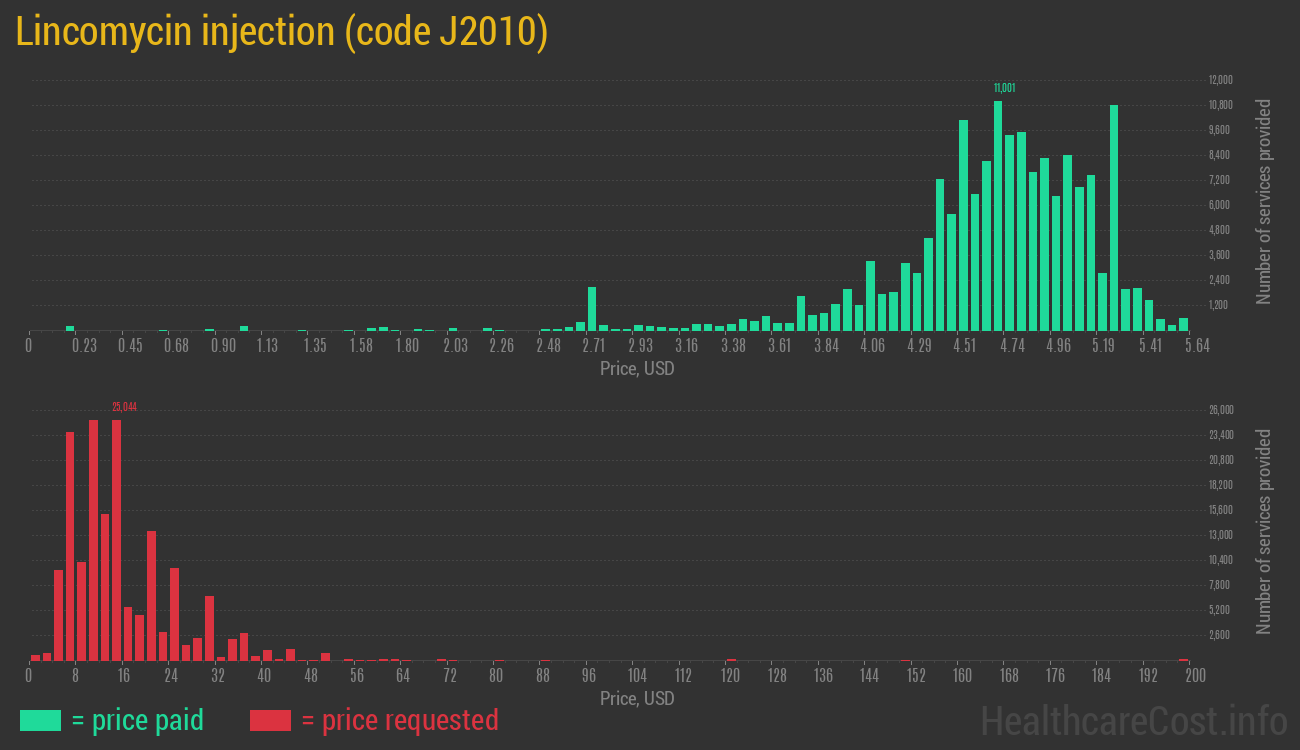Click the green price paid legend swatch

[x=40, y=720]
